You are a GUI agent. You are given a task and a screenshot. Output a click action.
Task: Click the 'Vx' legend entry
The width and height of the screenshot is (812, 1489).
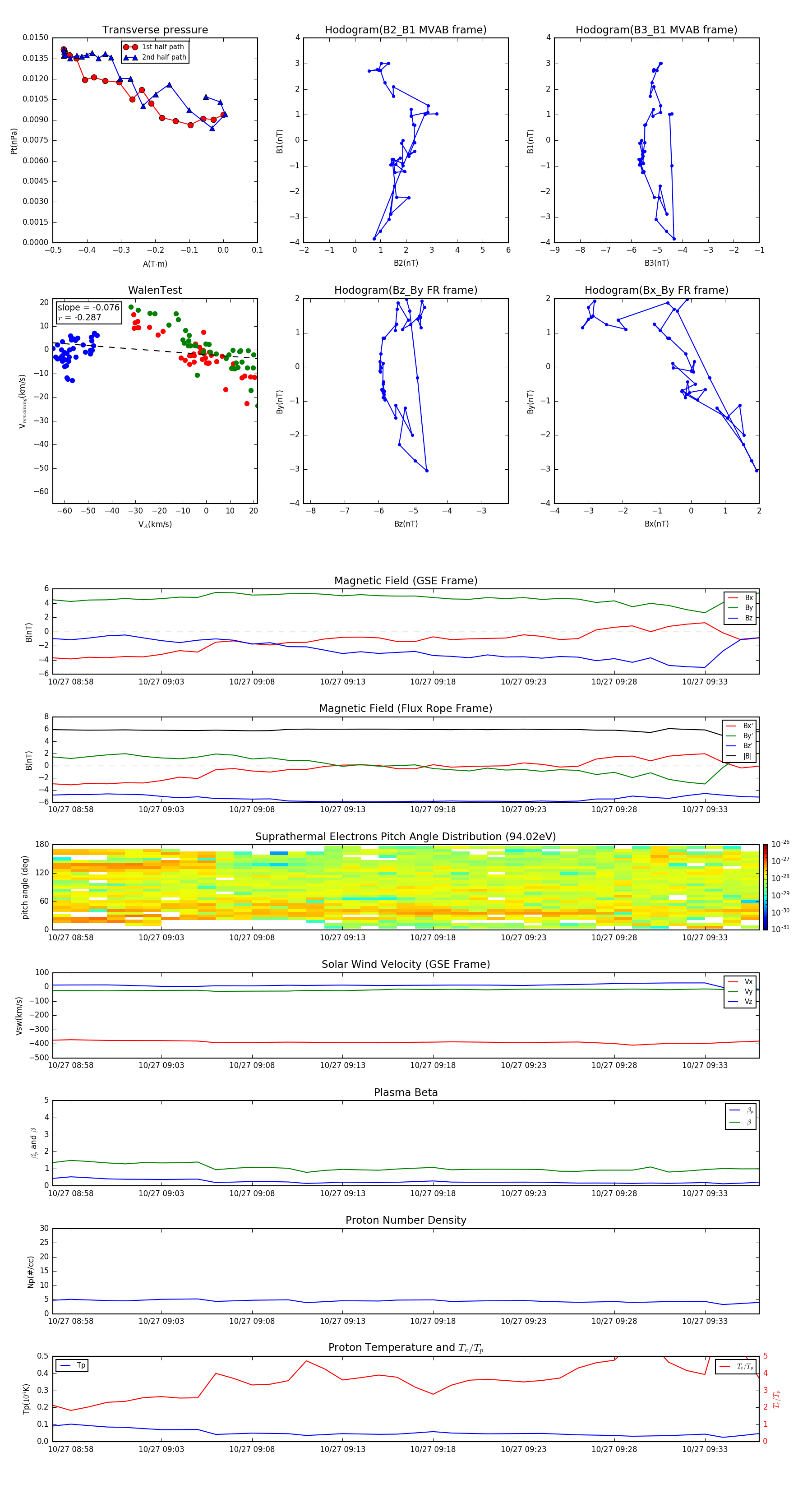(x=741, y=981)
